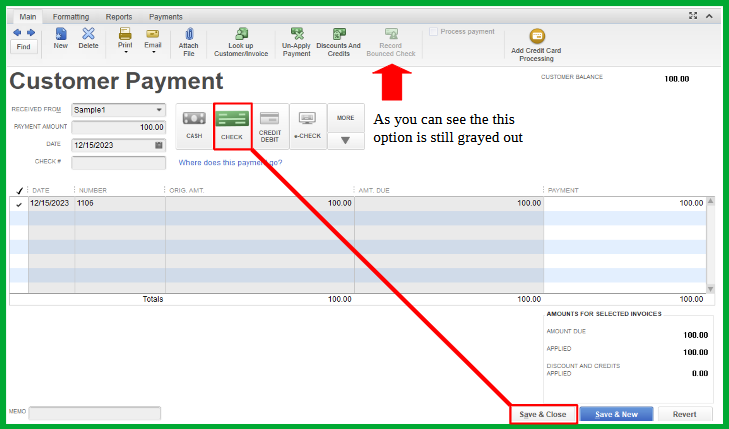Attach a file to this payment
Screen dimensions: 729x429
[188, 42]
